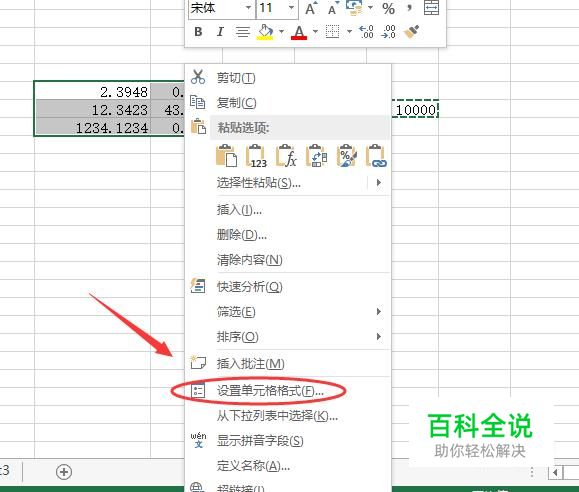The width and height of the screenshot is (579, 492).
Task: Apply the red font color
Action: (299, 33)
